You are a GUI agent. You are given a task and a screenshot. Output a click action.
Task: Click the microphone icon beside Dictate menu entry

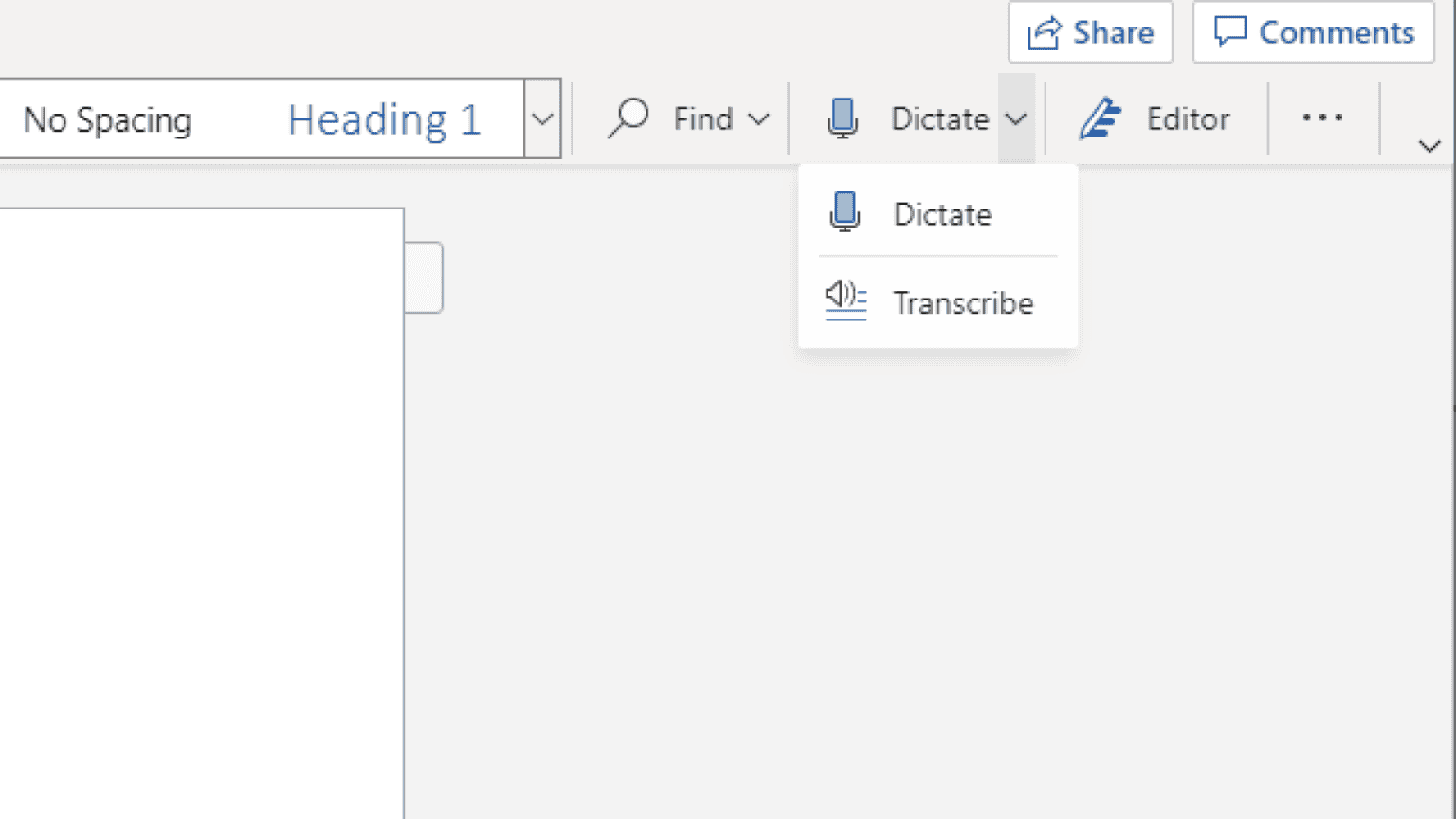coord(845,212)
